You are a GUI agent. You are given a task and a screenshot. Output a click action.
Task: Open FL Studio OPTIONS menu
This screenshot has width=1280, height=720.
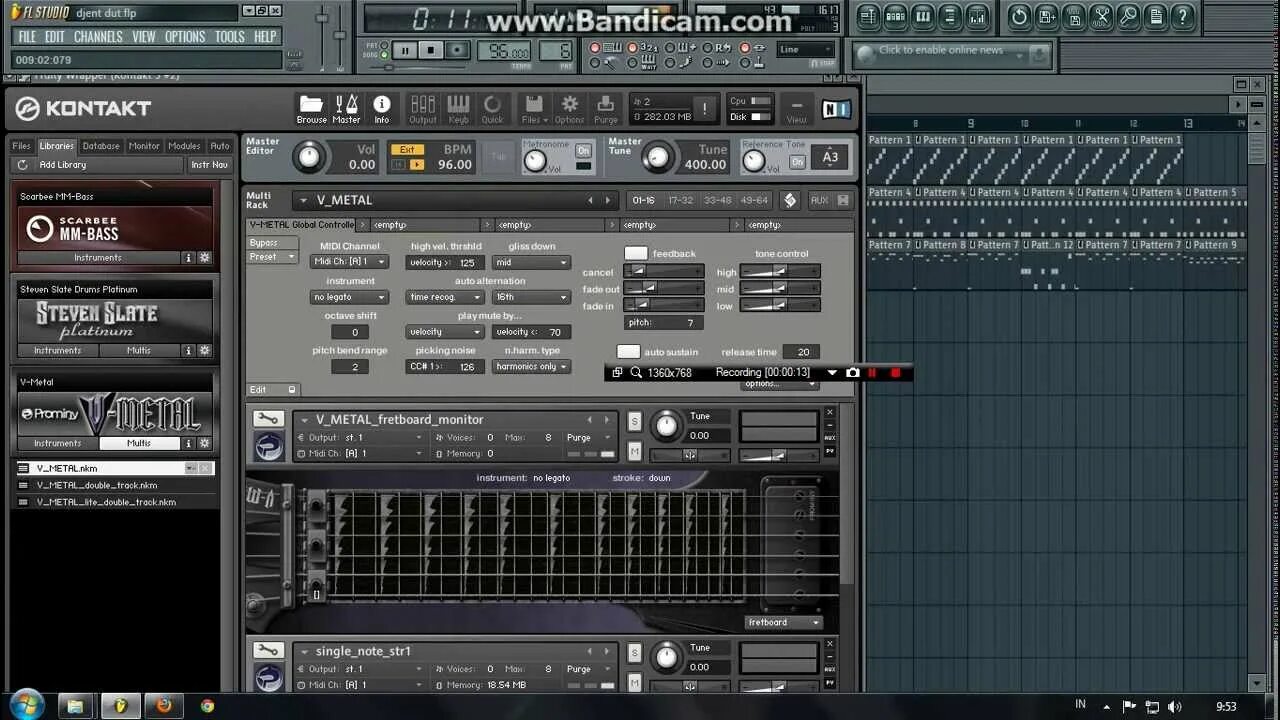pyautogui.click(x=185, y=37)
